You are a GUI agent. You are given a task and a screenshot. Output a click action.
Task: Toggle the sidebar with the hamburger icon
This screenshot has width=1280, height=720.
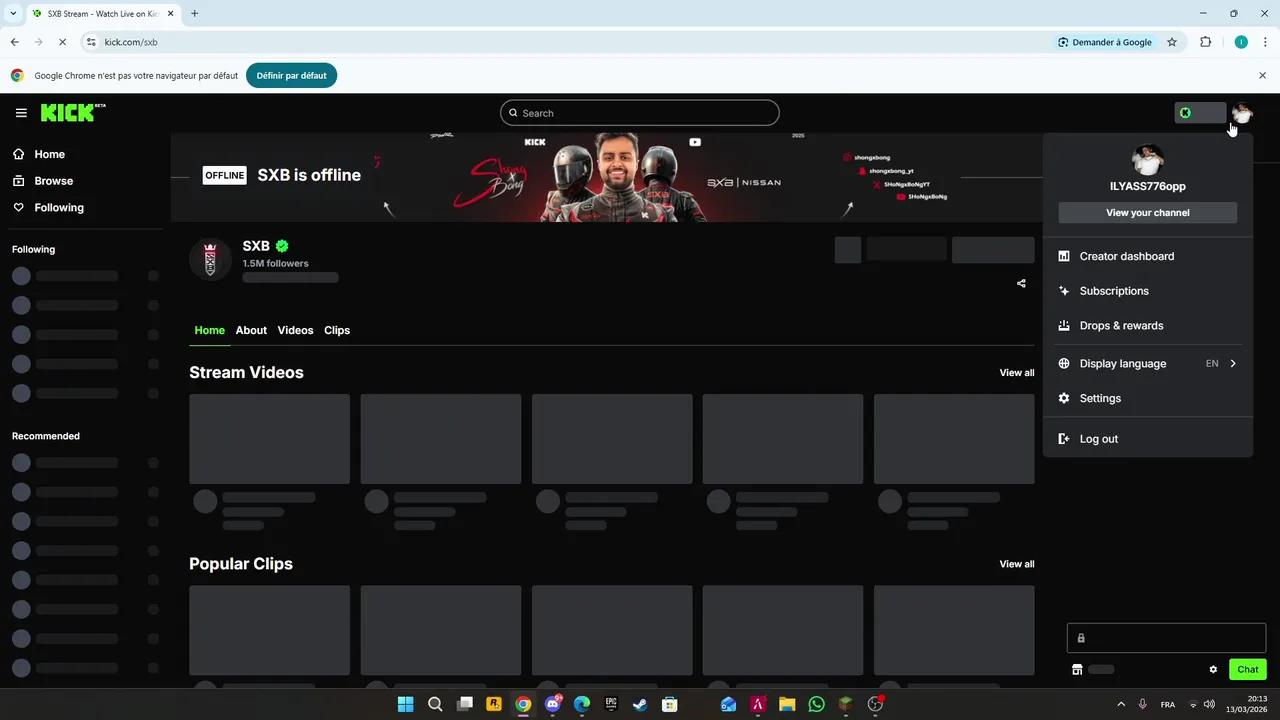click(x=21, y=112)
